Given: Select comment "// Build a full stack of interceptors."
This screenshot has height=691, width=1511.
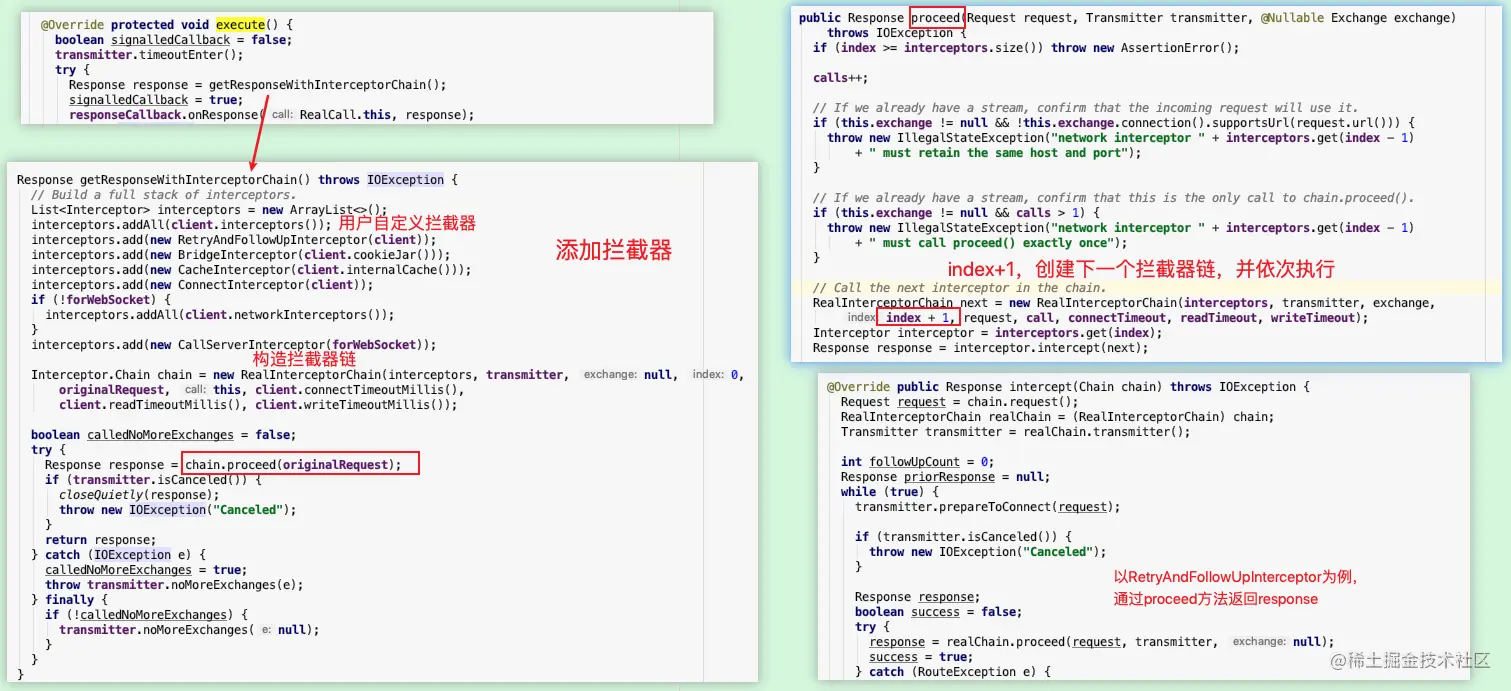Looking at the screenshot, I should (163, 194).
